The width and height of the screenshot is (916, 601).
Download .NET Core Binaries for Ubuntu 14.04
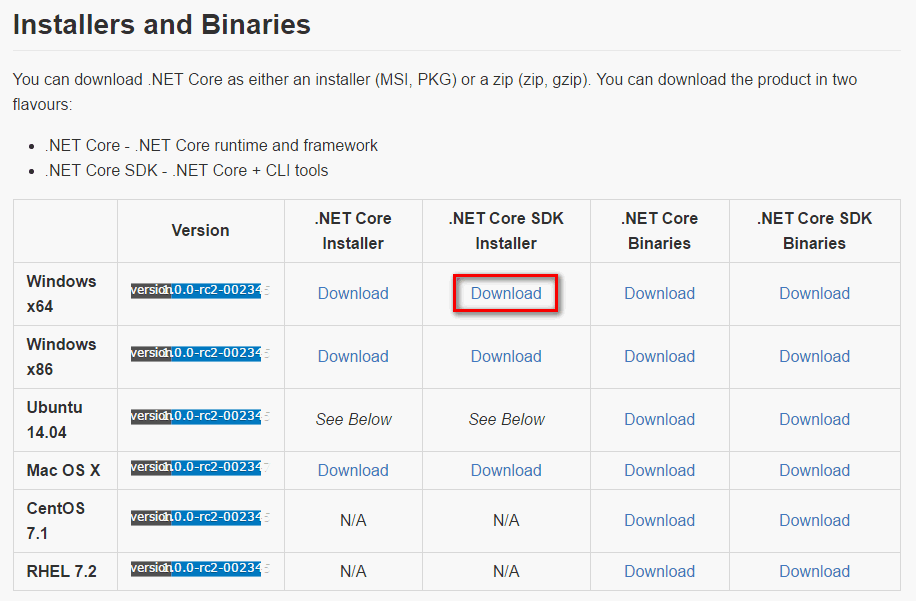[659, 419]
